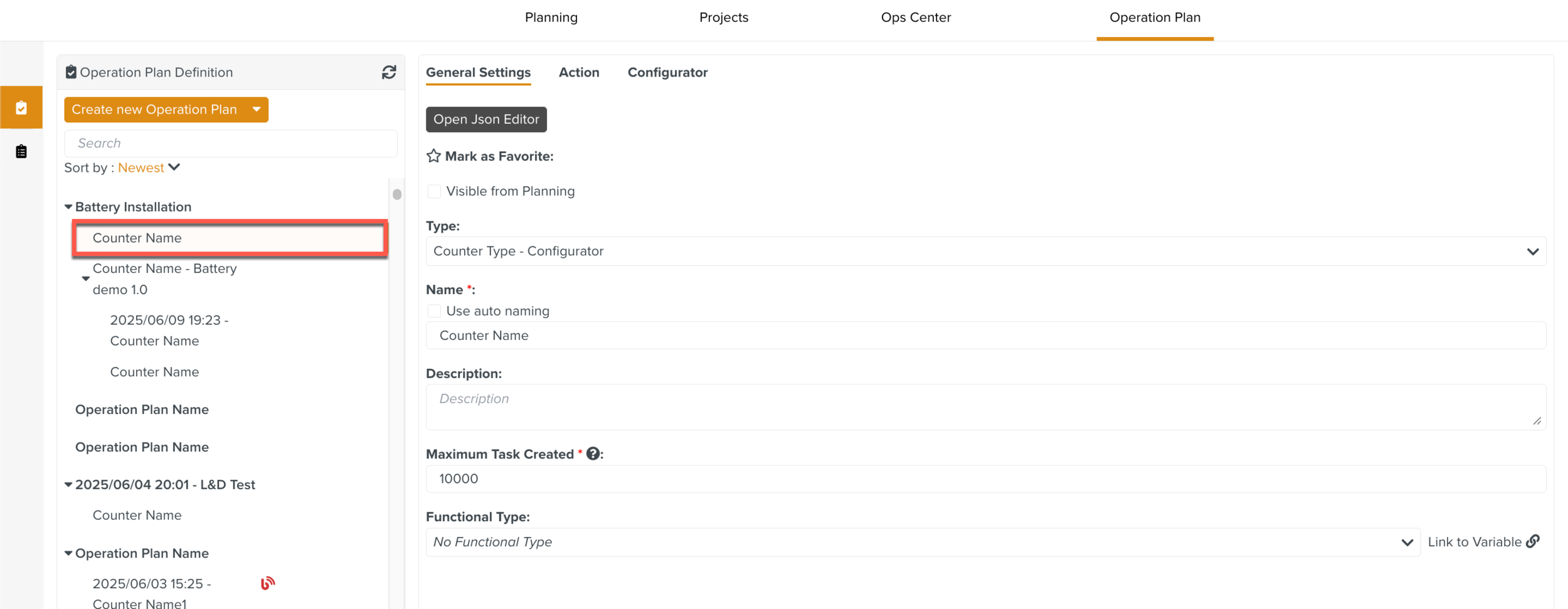Click Create new Operation Plan button
1568x609 pixels.
154,110
